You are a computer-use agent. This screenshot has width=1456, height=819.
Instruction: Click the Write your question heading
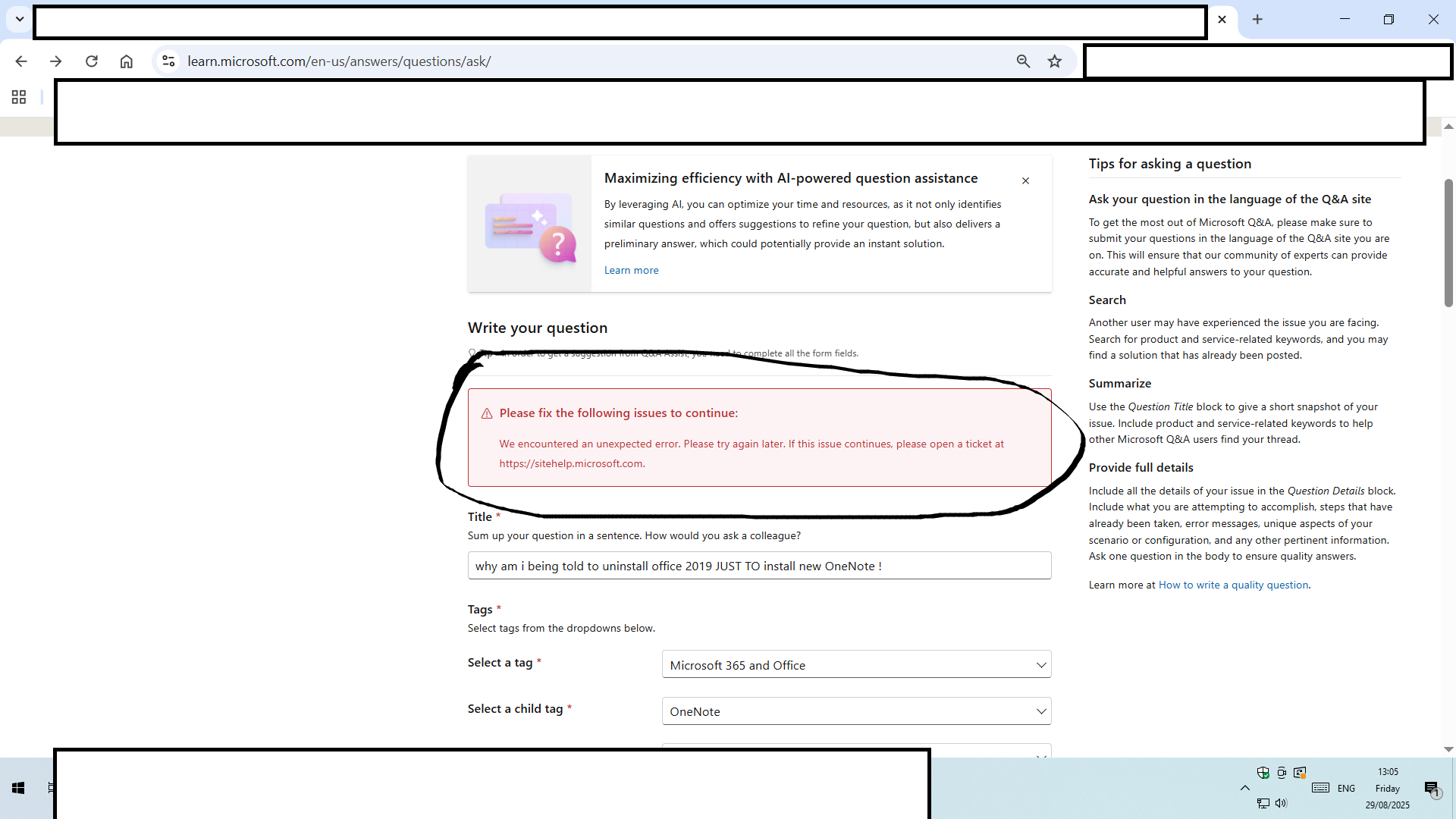click(x=538, y=328)
